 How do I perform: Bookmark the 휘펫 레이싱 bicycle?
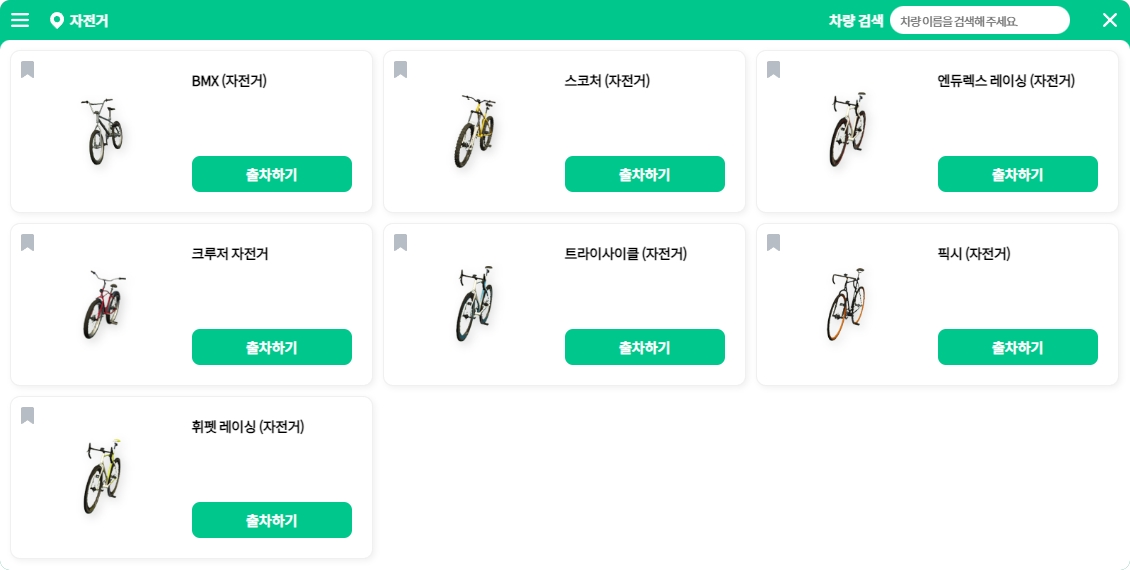click(x=28, y=416)
